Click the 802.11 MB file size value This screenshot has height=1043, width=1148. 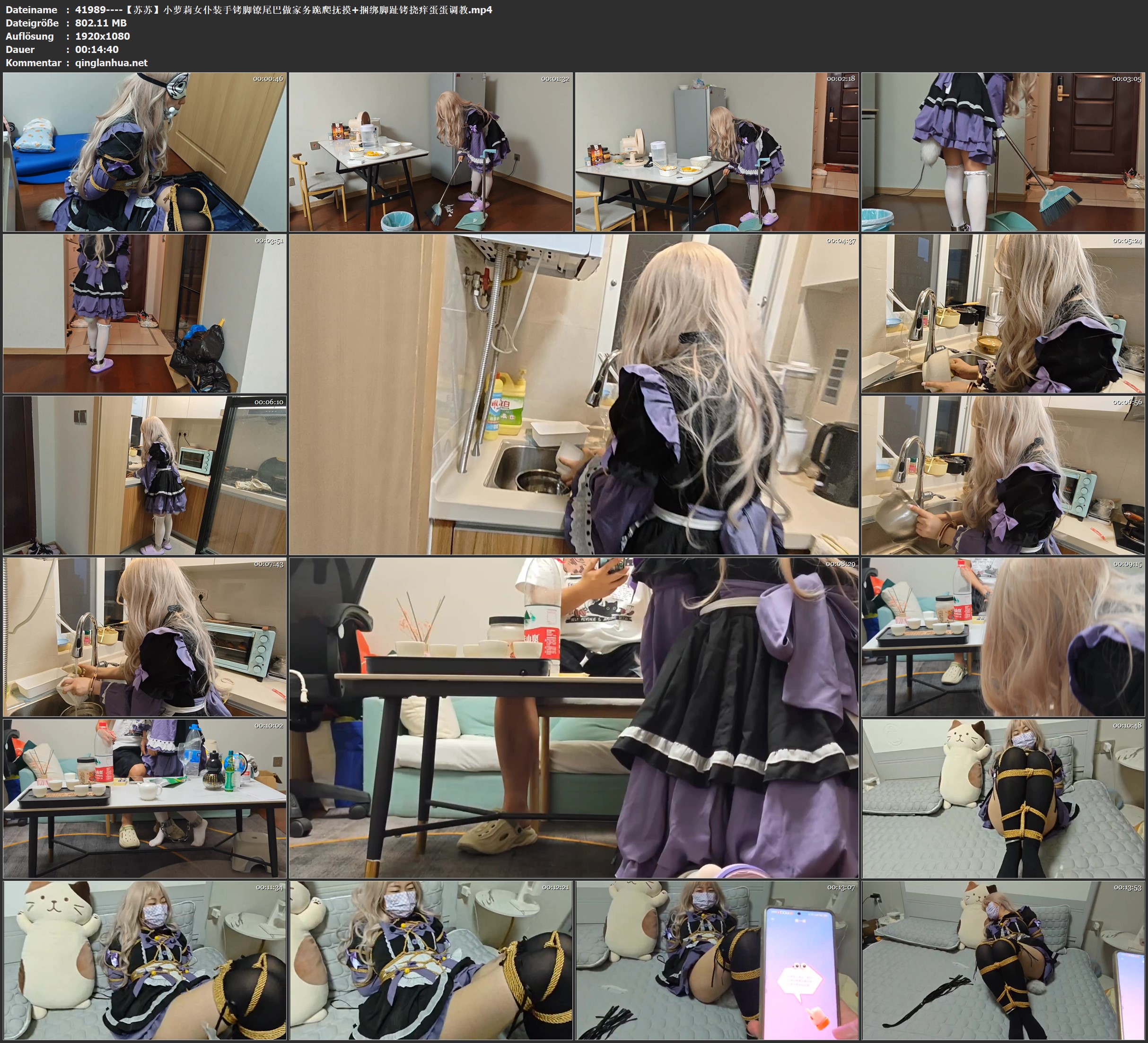coord(101,23)
